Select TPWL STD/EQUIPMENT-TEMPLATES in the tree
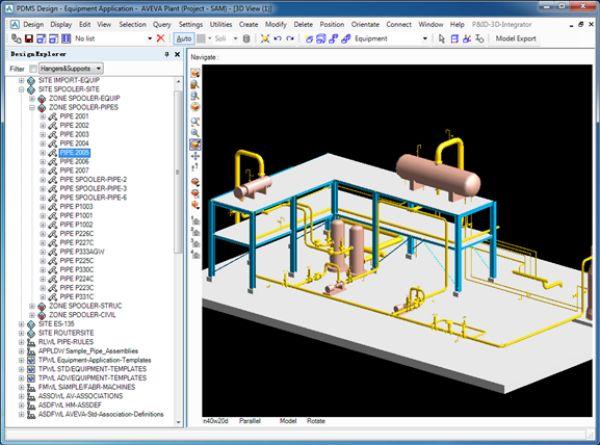 click(92, 369)
